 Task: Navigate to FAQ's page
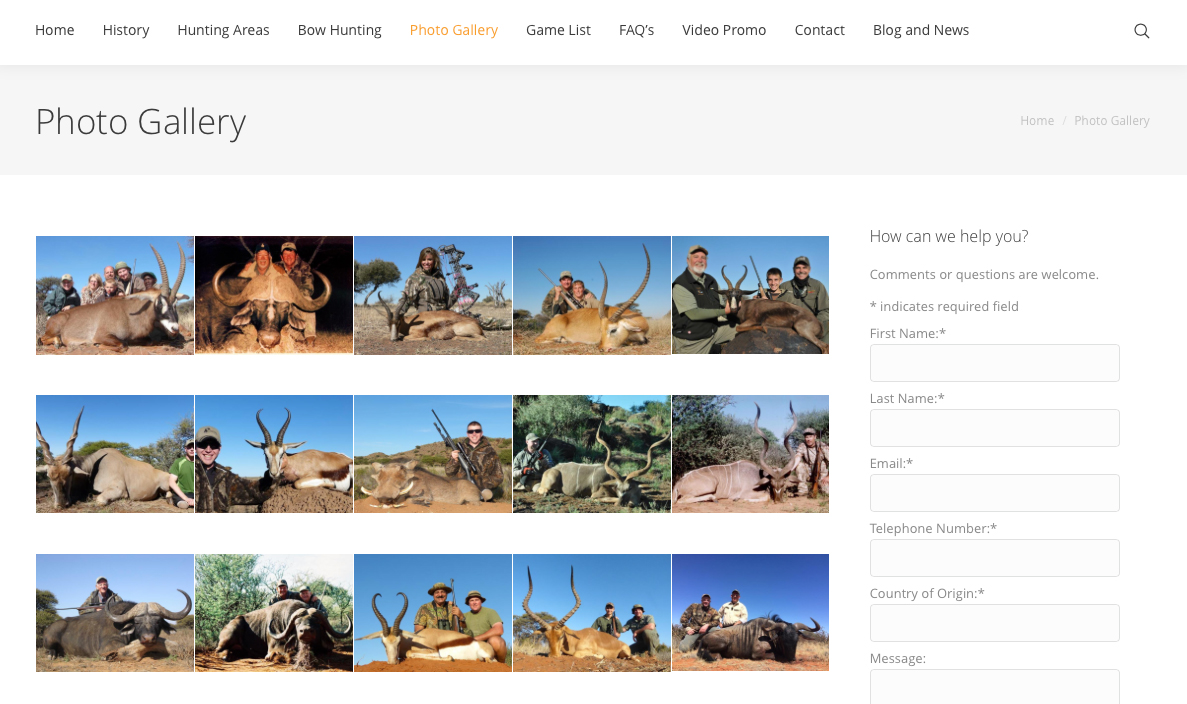pyautogui.click(x=636, y=30)
